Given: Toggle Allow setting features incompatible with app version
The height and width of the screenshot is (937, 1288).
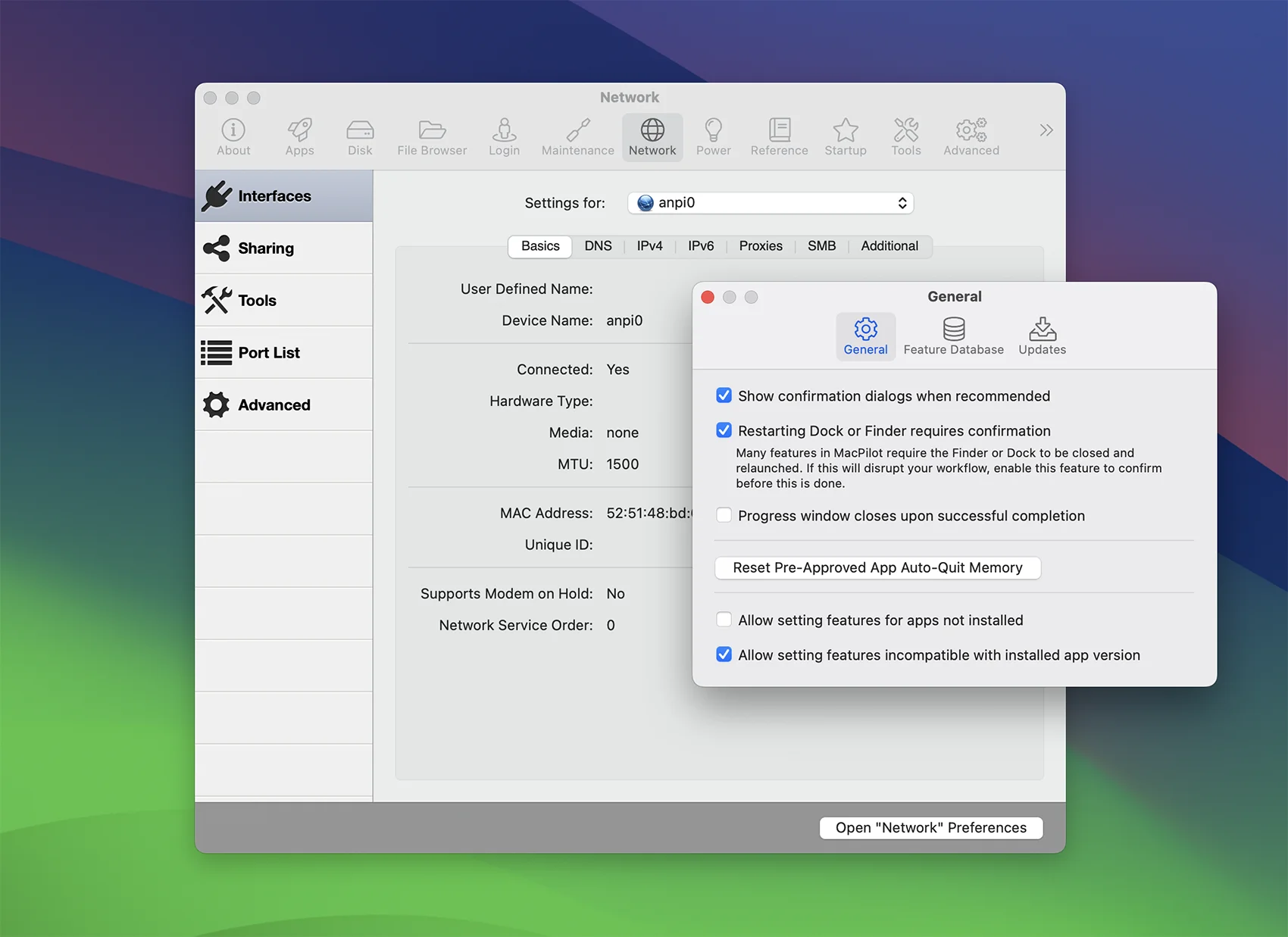Looking at the screenshot, I should [x=724, y=654].
